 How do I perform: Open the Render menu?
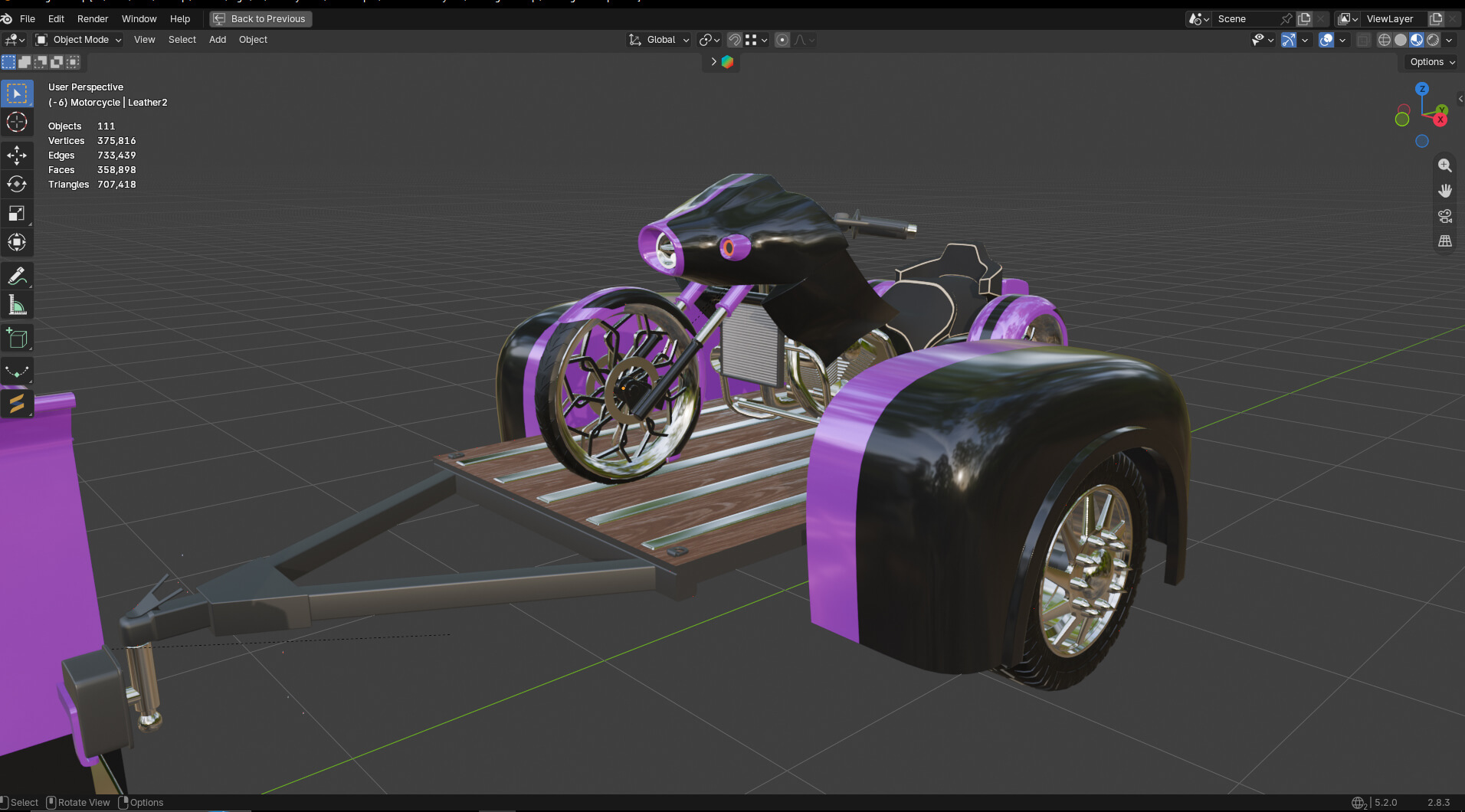tap(93, 18)
